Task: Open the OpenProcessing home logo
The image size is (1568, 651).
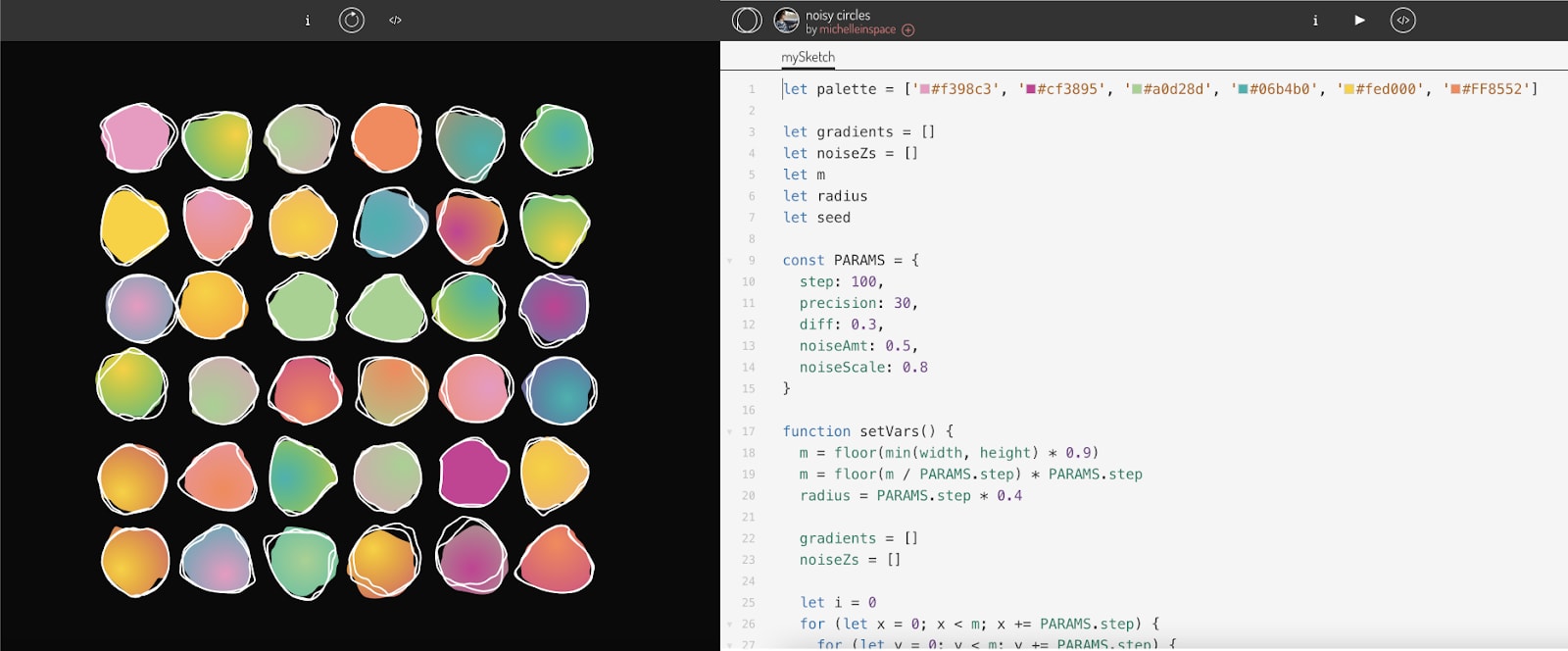Action: pos(747,21)
